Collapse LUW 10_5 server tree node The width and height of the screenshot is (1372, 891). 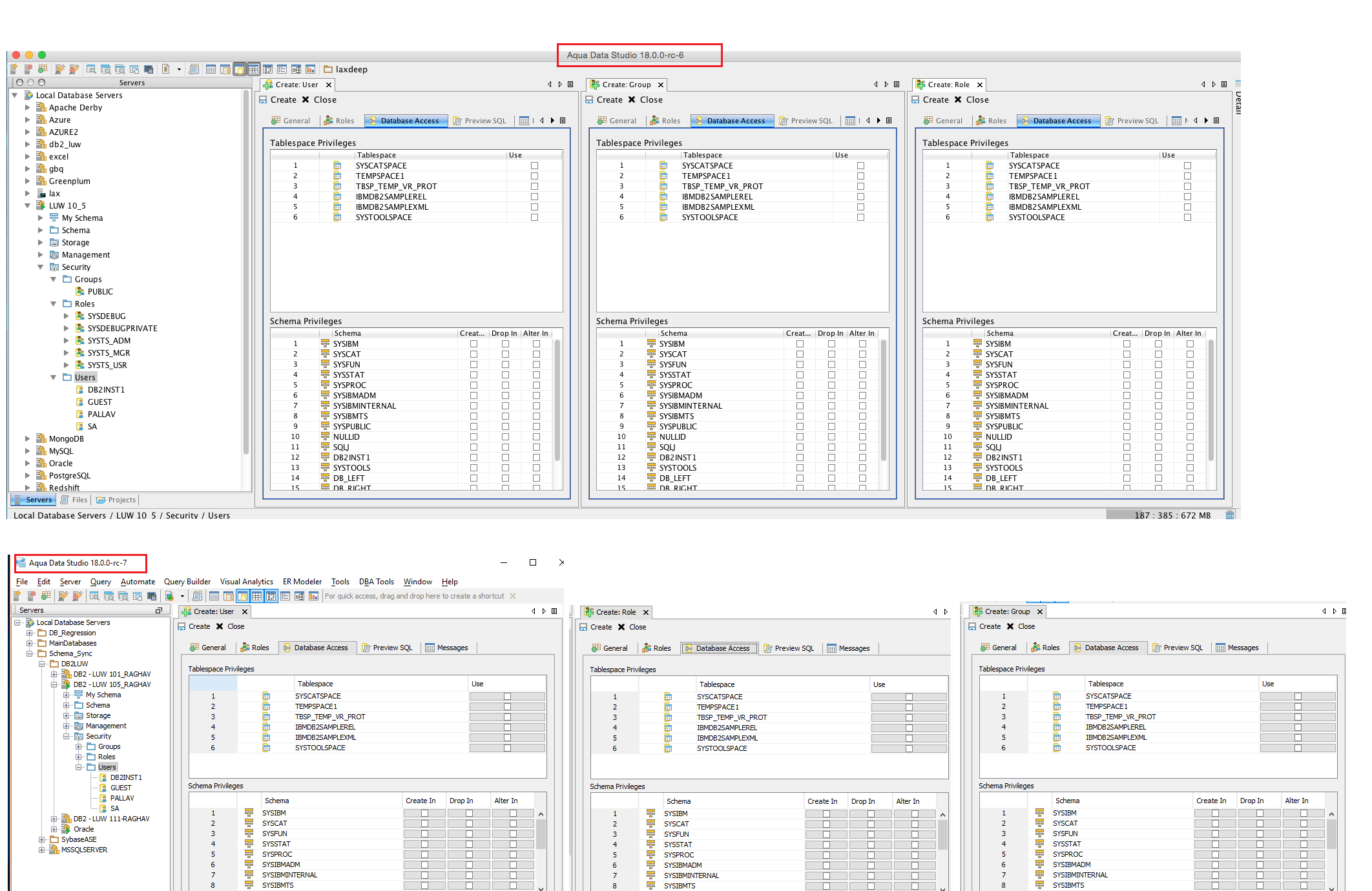[x=28, y=206]
